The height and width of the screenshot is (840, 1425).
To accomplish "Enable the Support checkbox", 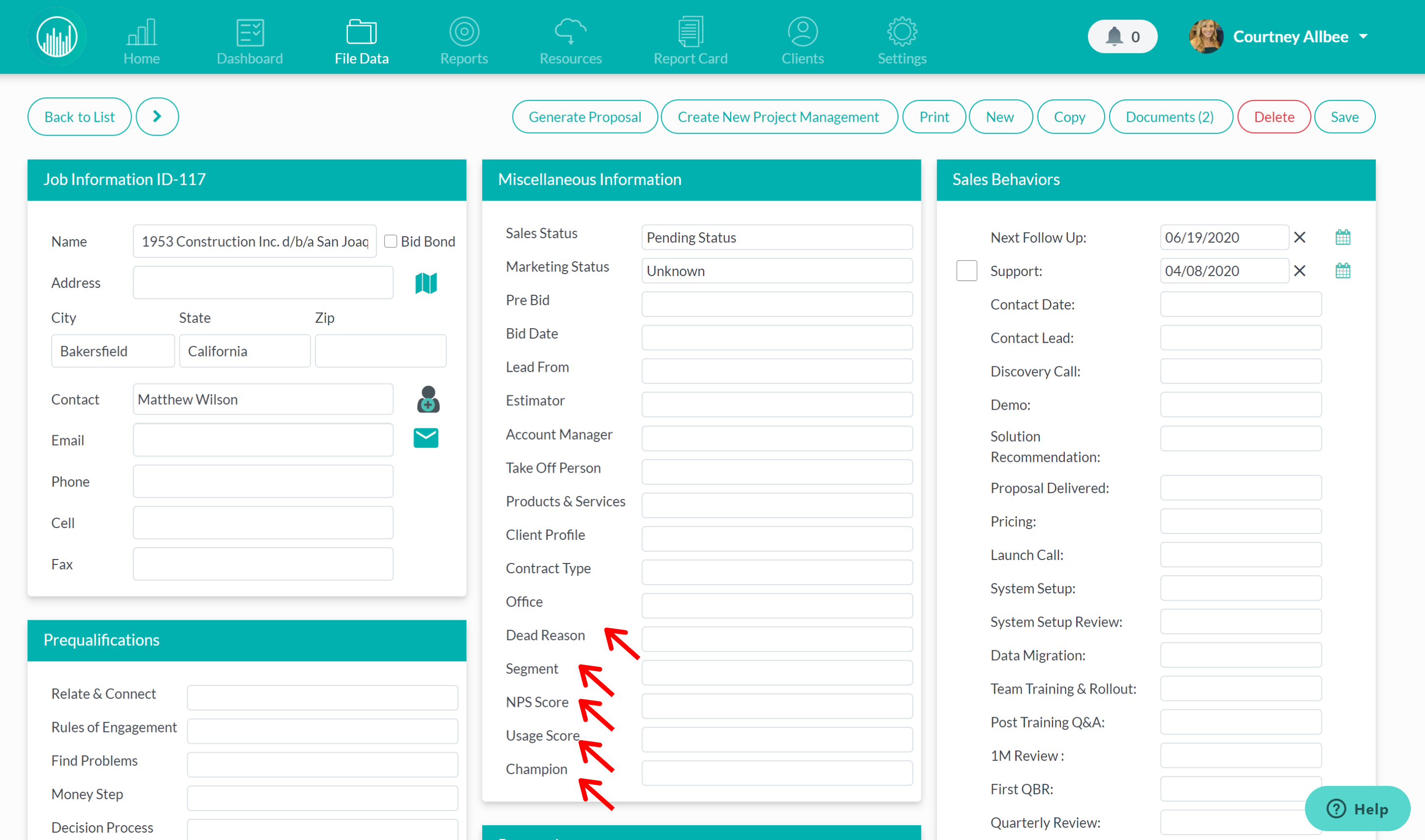I will pyautogui.click(x=967, y=271).
